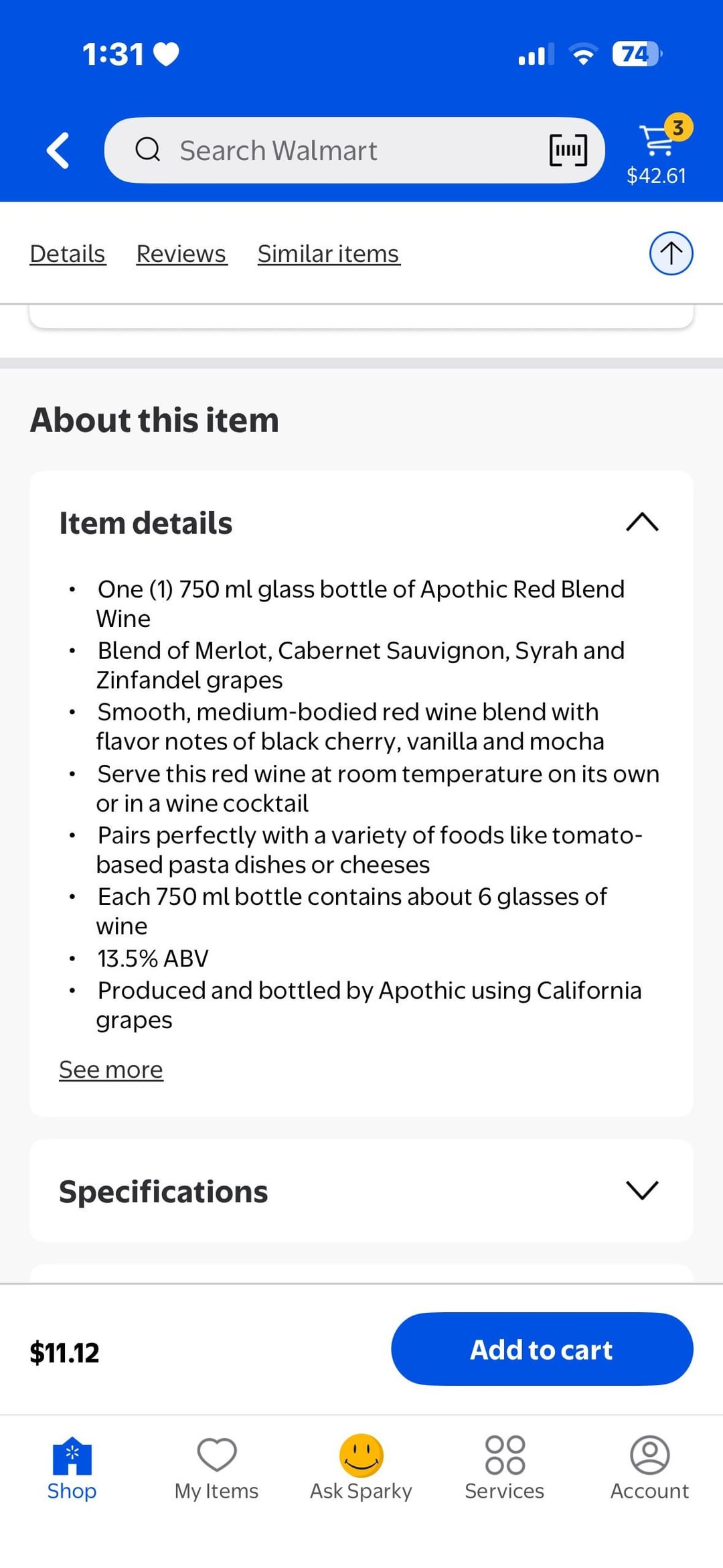
Task: Jump to the Details tab
Action: (x=68, y=254)
